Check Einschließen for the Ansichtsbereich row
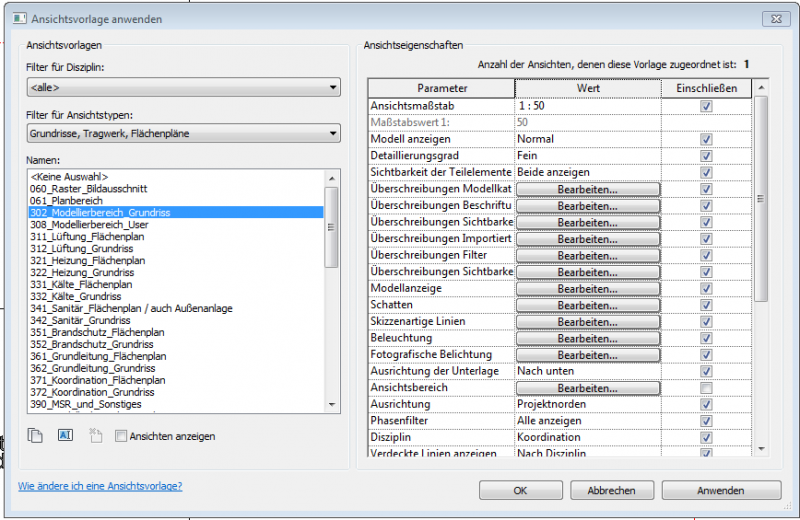The image size is (800, 520). (x=706, y=388)
